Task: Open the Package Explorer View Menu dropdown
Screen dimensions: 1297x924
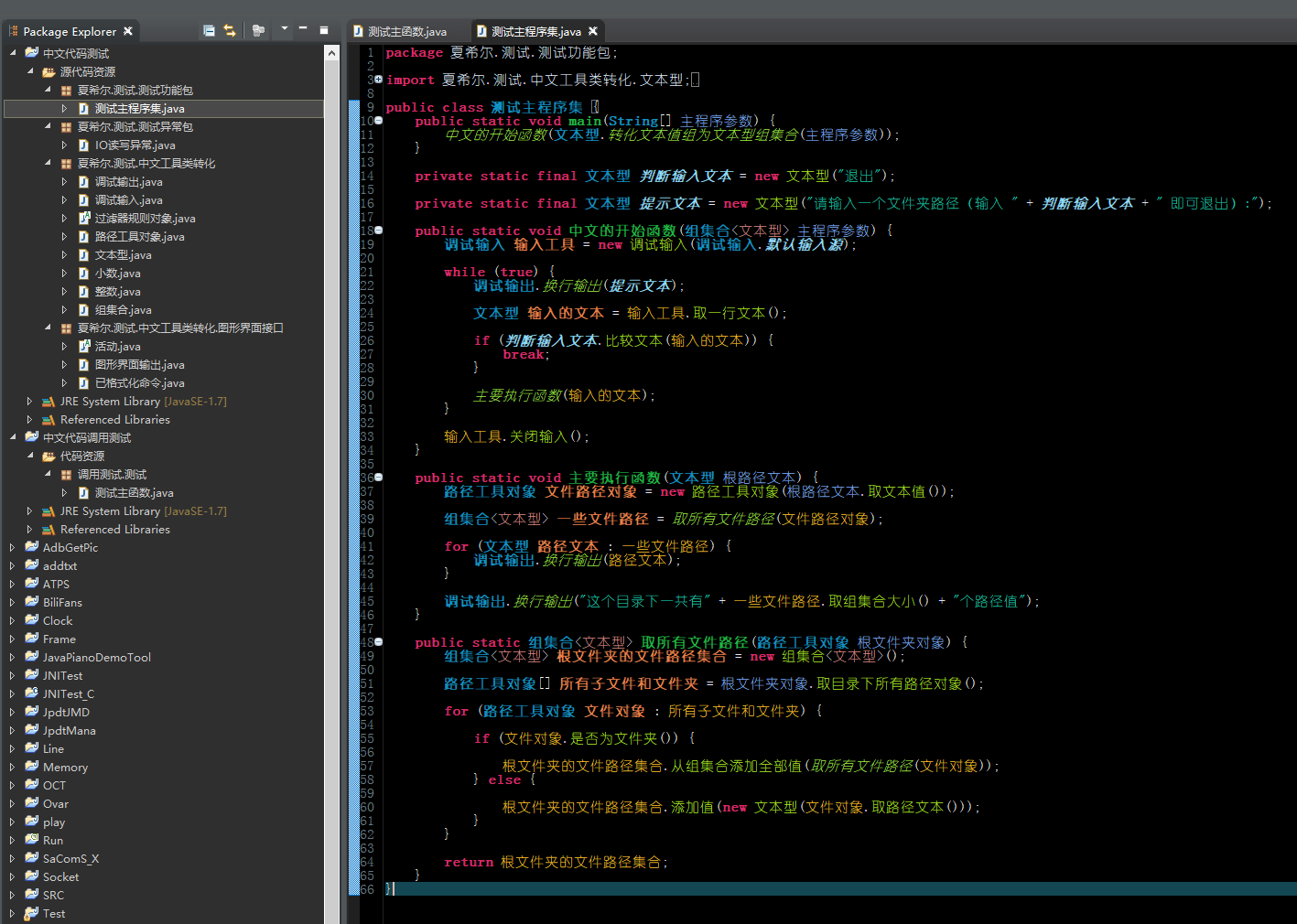Action: pyautogui.click(x=284, y=29)
